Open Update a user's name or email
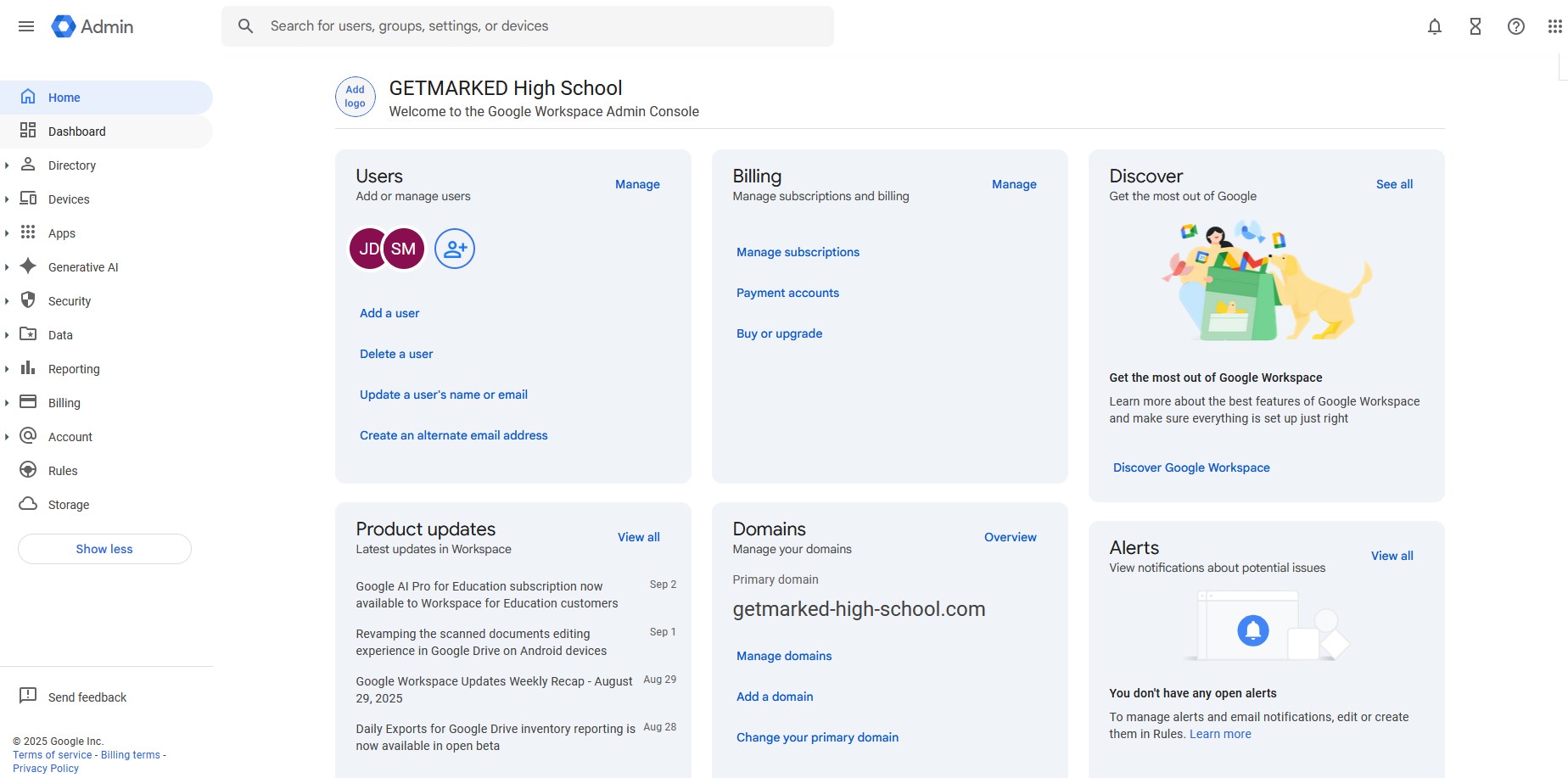Viewport: 1568px width, 778px height. point(444,395)
